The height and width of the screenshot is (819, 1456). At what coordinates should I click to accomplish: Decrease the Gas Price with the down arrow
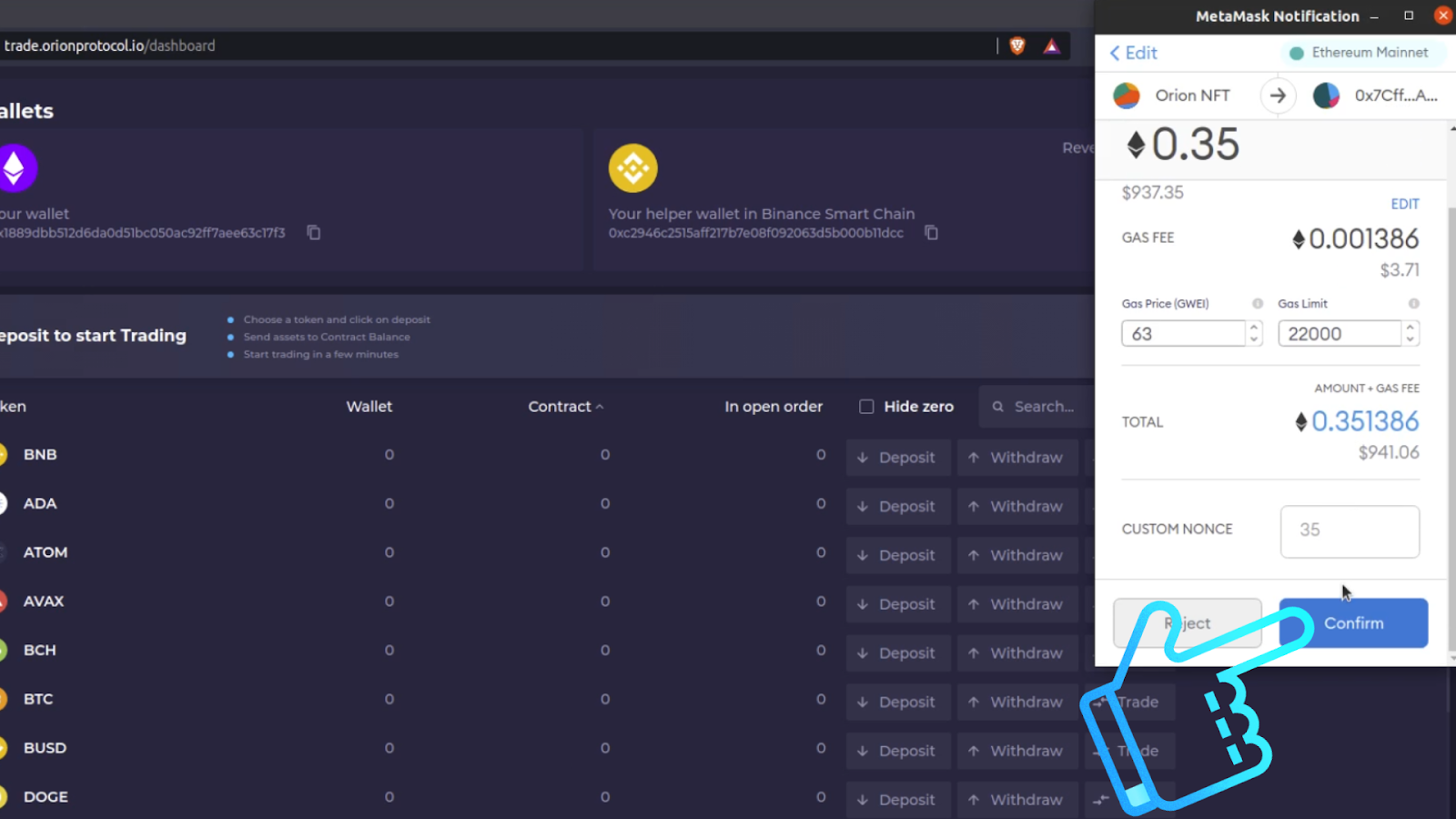tap(1254, 339)
